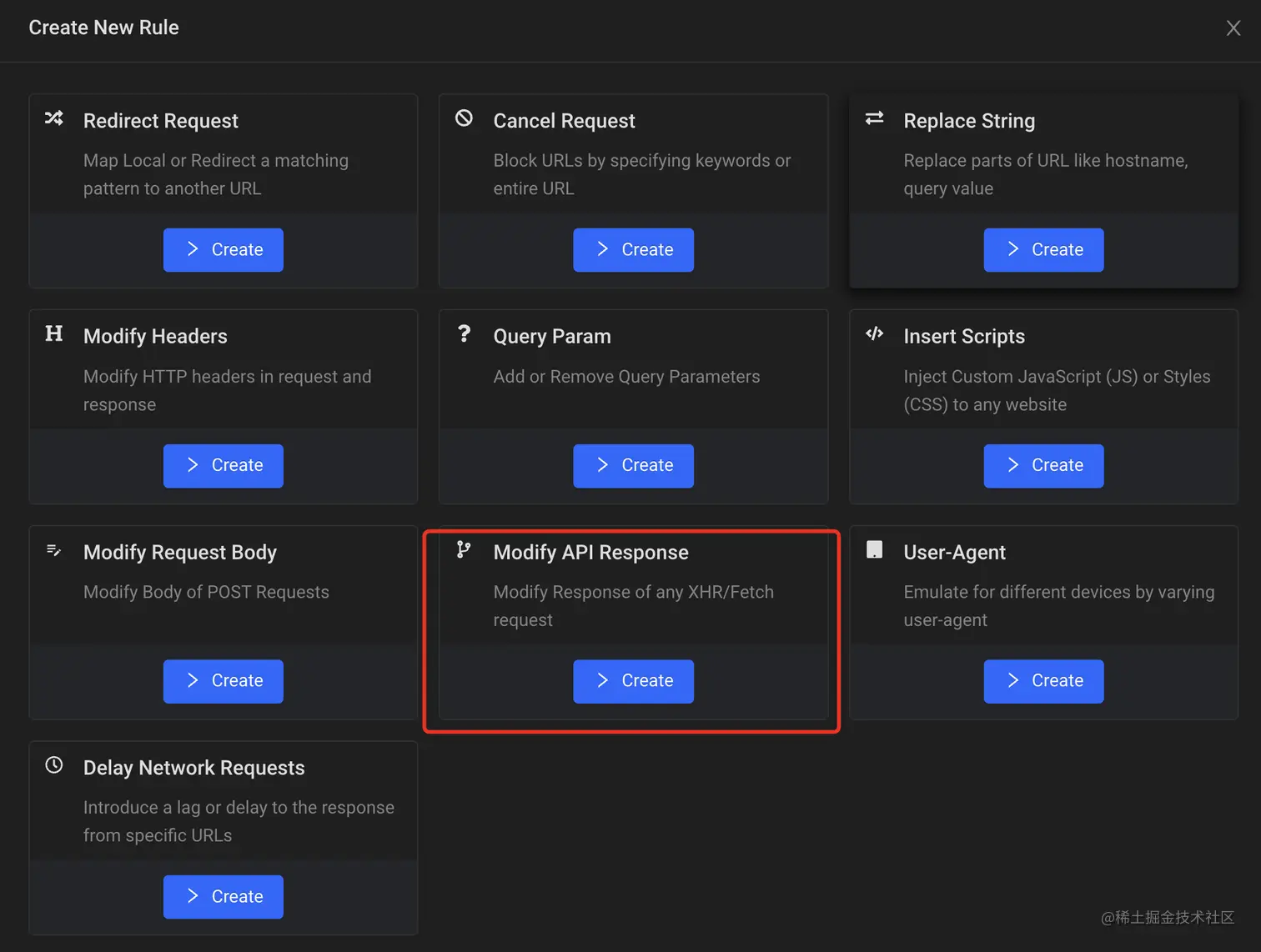The height and width of the screenshot is (952, 1261).
Task: Create a Delay Network Requests rule
Action: pyautogui.click(x=224, y=896)
